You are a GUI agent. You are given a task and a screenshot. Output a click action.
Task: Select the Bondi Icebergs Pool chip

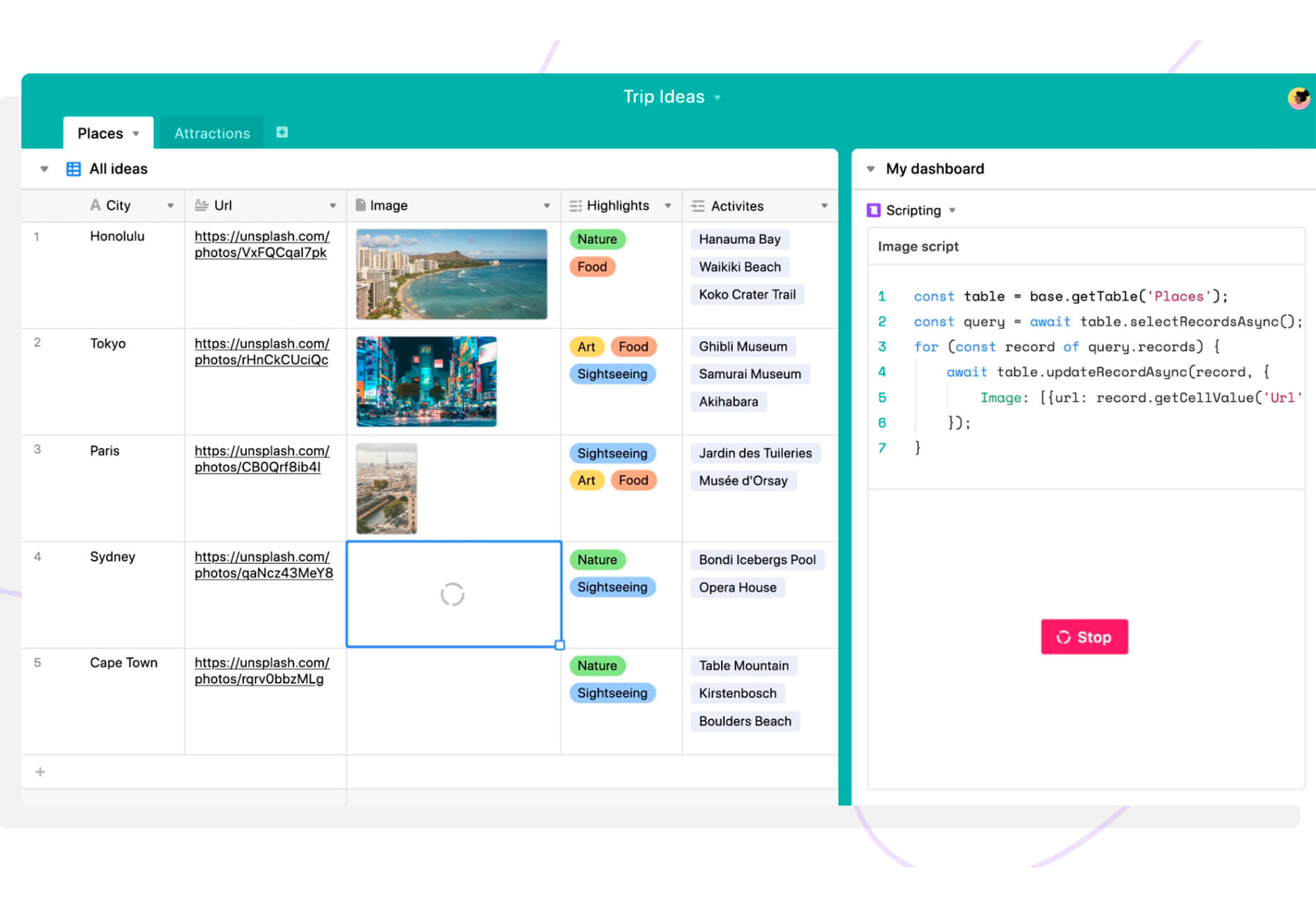[x=757, y=560]
